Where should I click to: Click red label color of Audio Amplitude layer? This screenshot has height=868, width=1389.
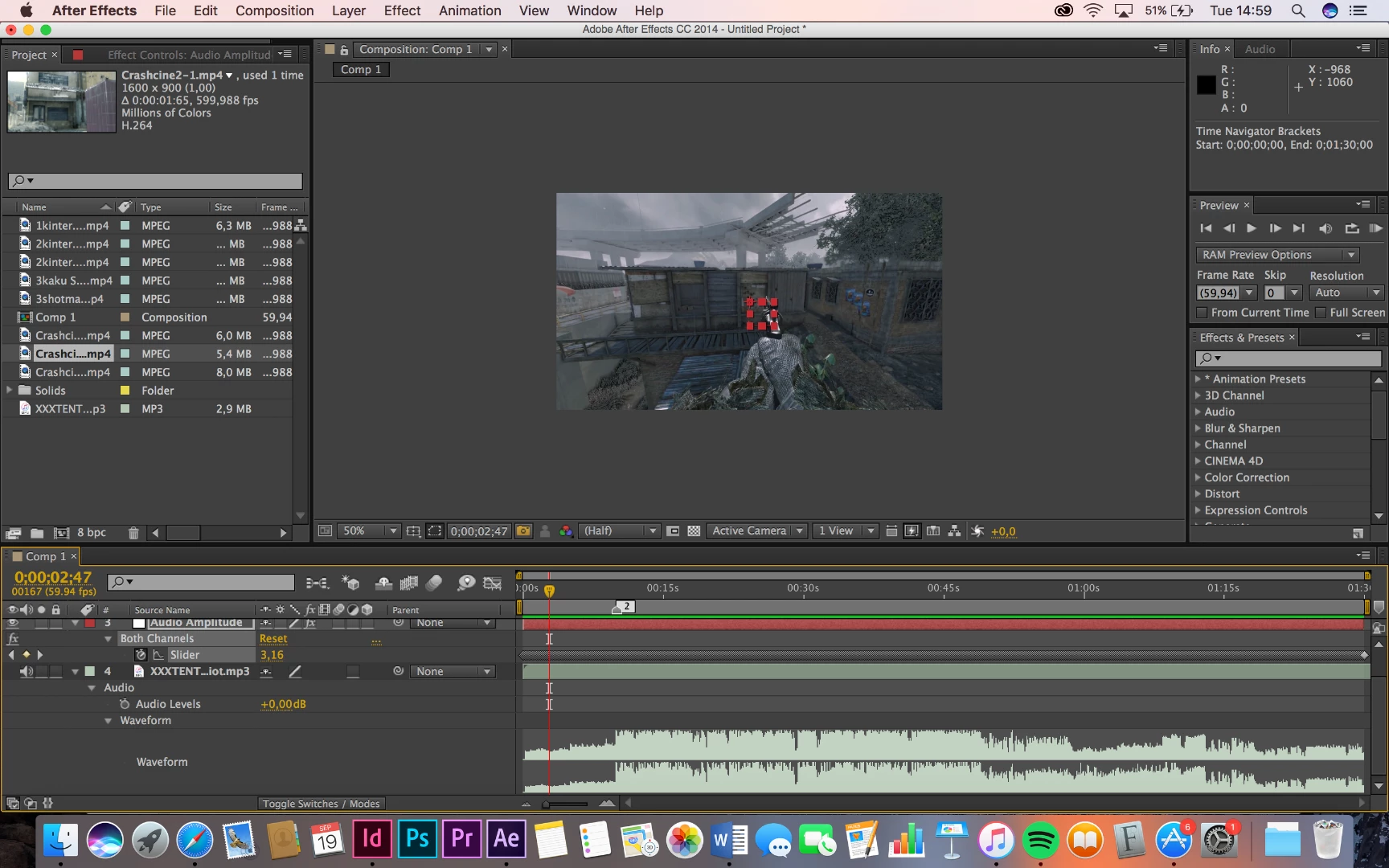90,623
